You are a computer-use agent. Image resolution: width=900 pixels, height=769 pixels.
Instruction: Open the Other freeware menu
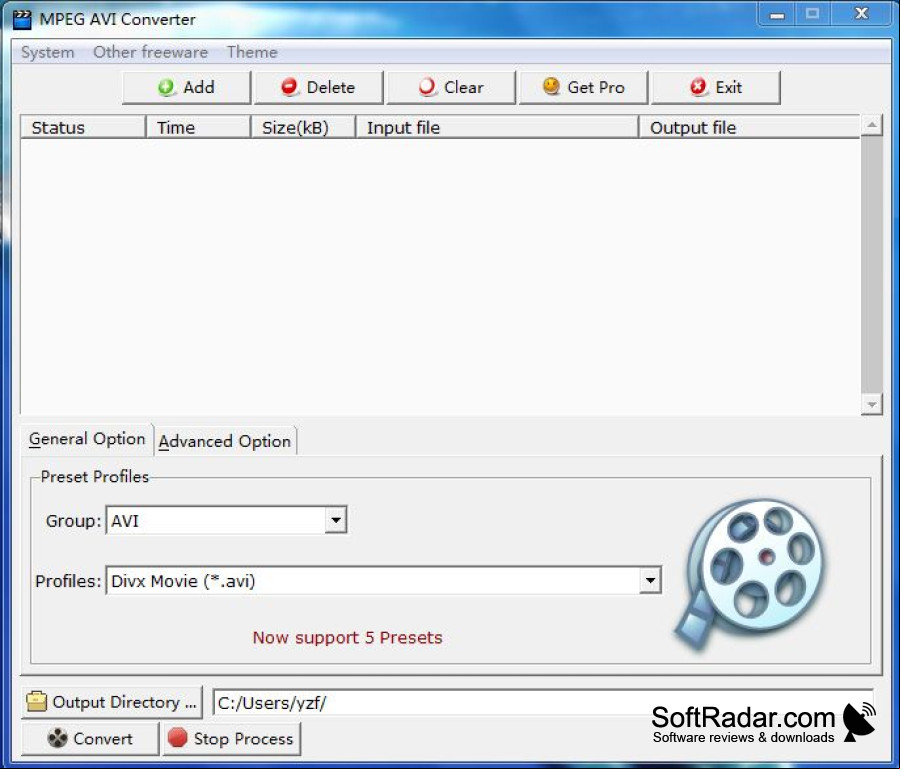point(150,52)
